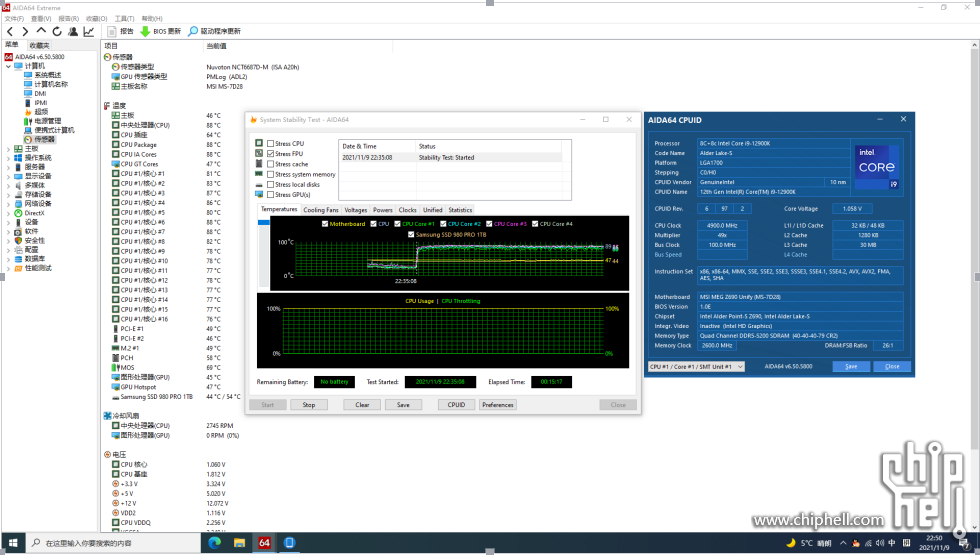Enable the Stress cache checkbox

click(x=271, y=164)
